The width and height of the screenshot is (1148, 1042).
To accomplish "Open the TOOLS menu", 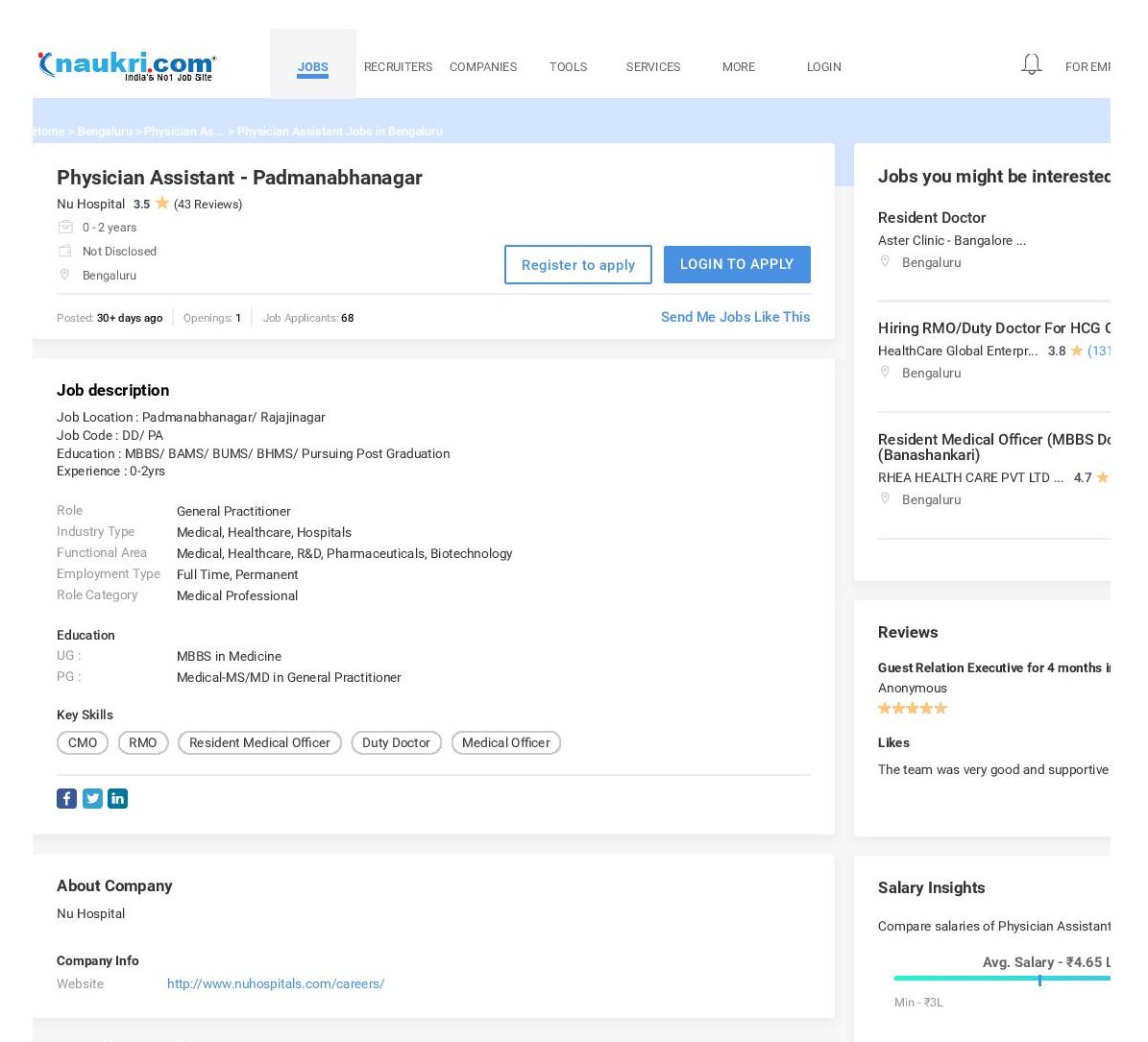I will (568, 66).
